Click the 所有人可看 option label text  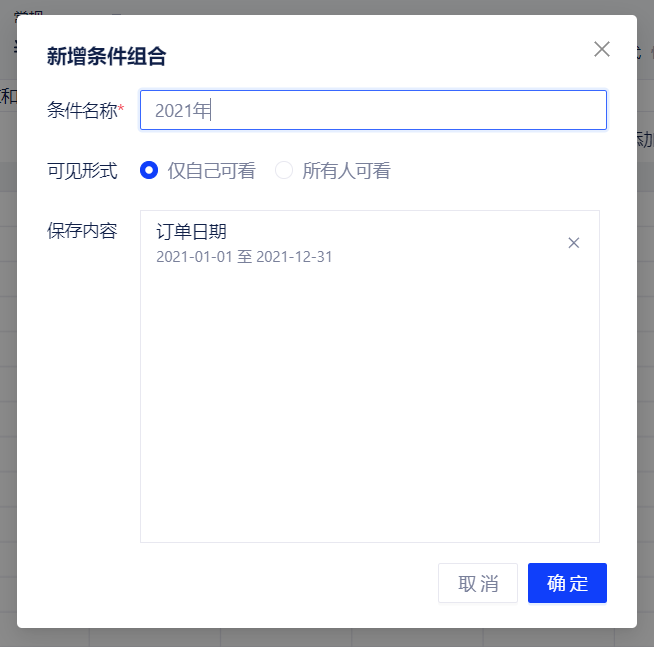[x=346, y=171]
